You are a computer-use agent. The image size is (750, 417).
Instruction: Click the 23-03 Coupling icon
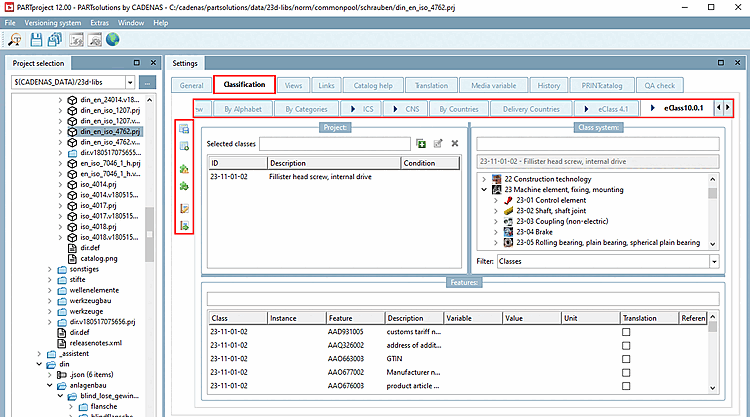tap(508, 221)
